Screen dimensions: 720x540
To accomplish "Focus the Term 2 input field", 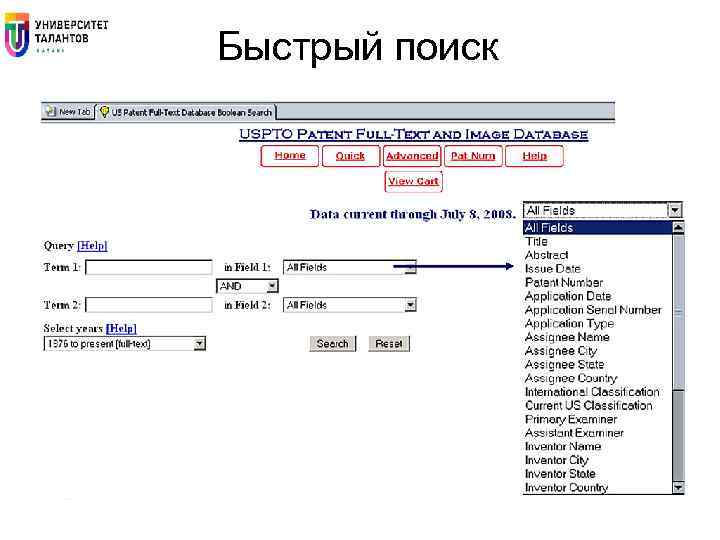I will [149, 305].
